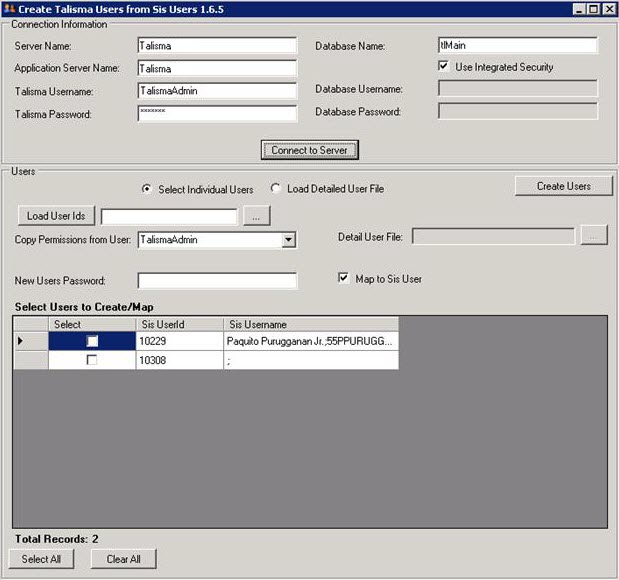This screenshot has width=619, height=580.
Task: Open Copy Permissions from User dropdown
Action: [x=289, y=240]
